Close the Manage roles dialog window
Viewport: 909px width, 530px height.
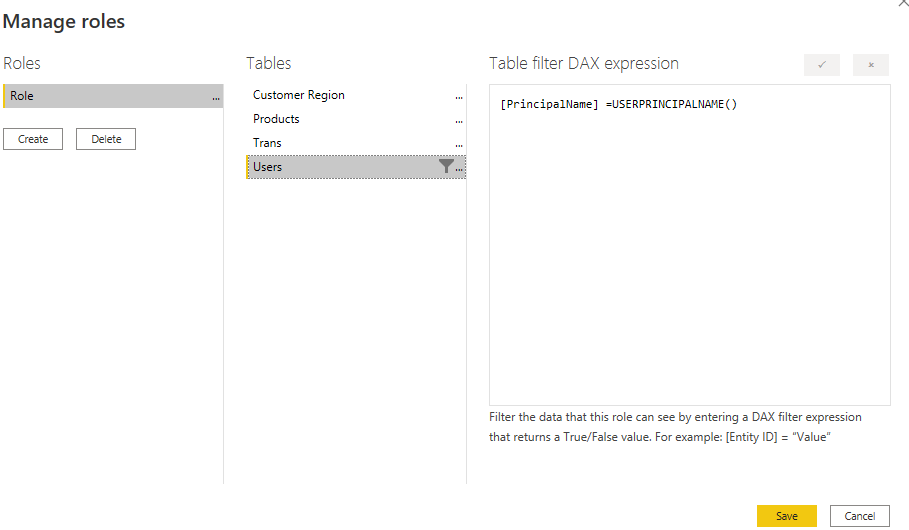tap(903, 3)
